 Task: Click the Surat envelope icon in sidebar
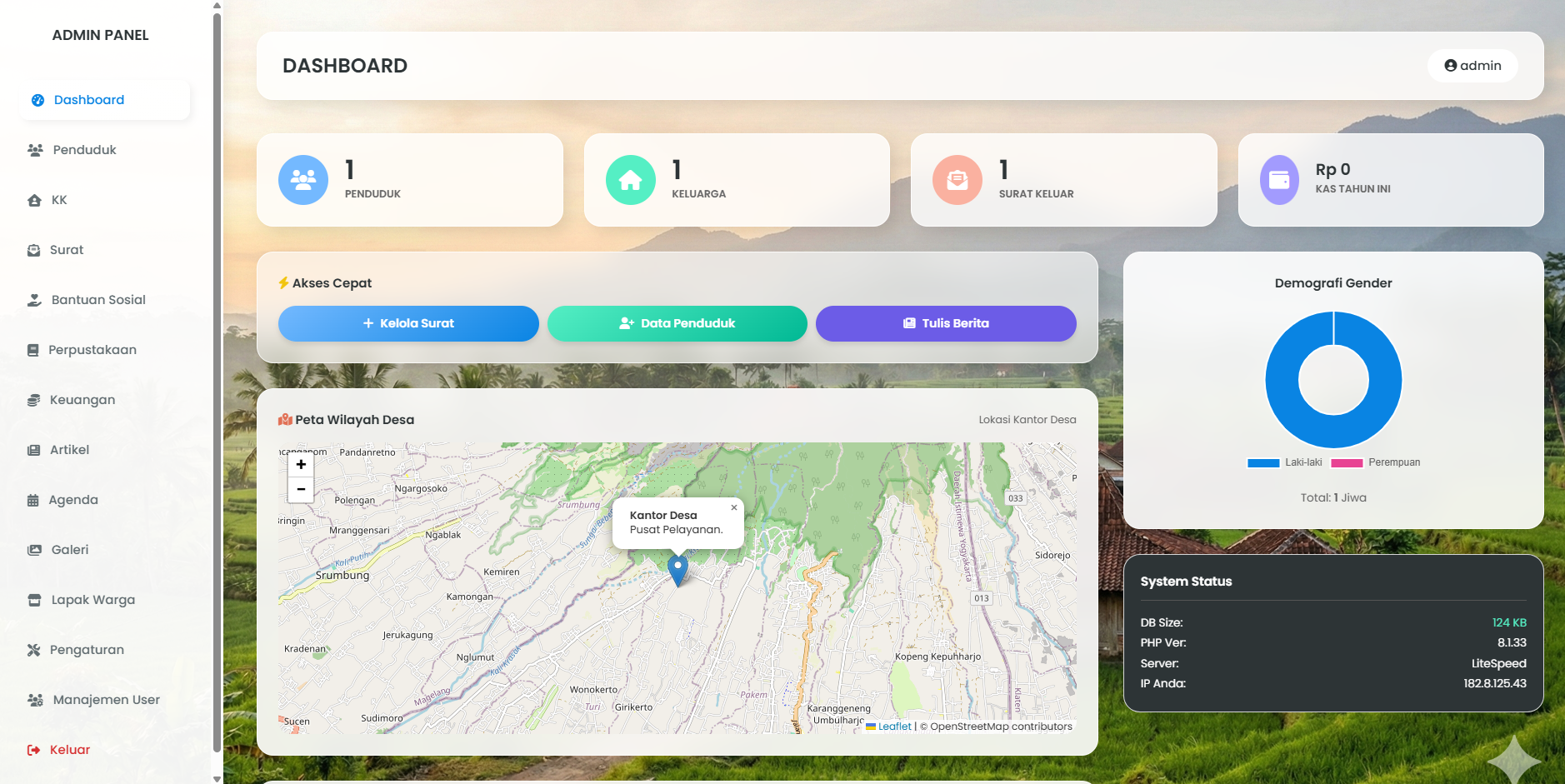[x=33, y=250]
